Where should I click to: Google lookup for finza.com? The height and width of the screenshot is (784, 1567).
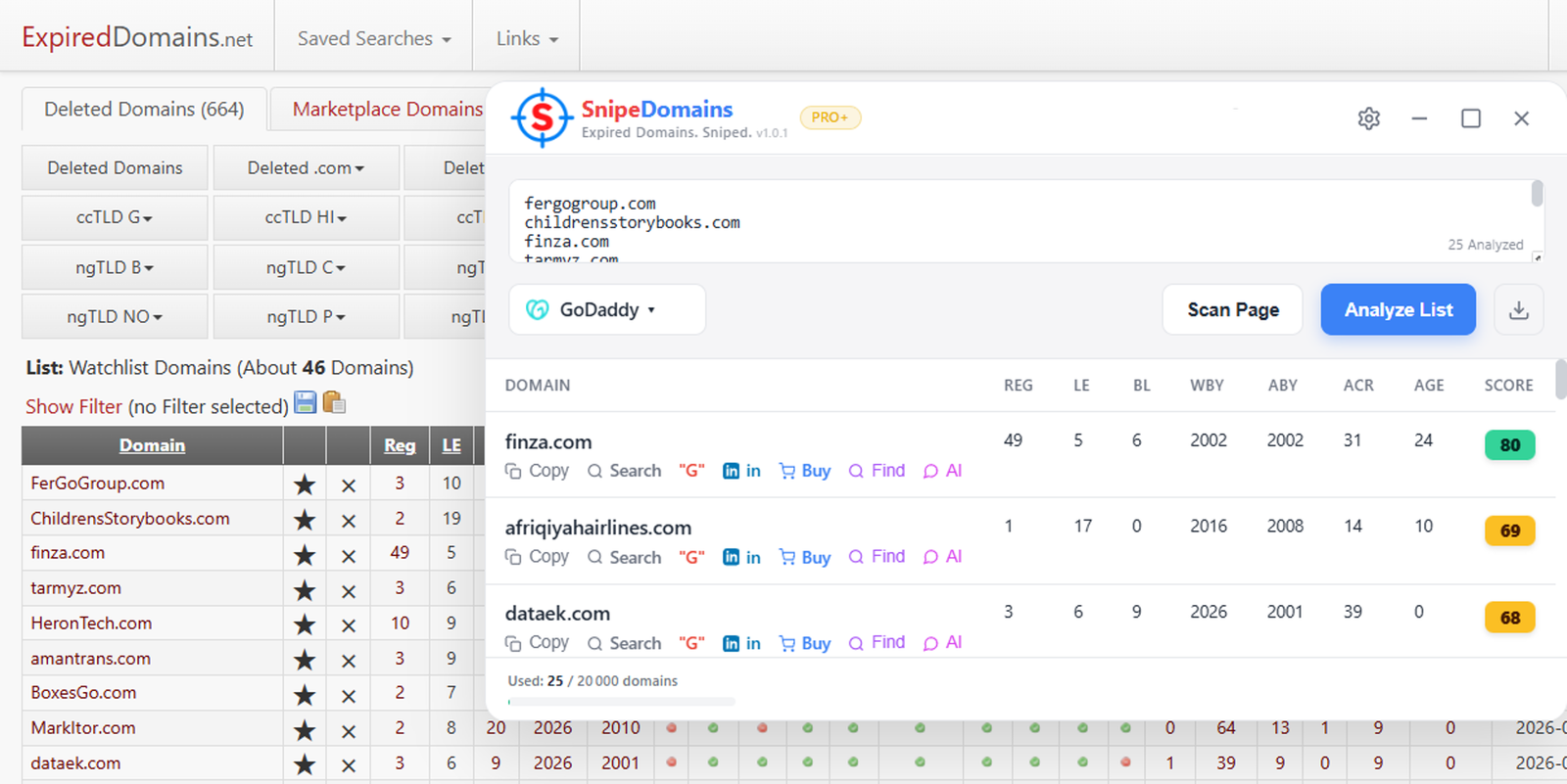[691, 471]
